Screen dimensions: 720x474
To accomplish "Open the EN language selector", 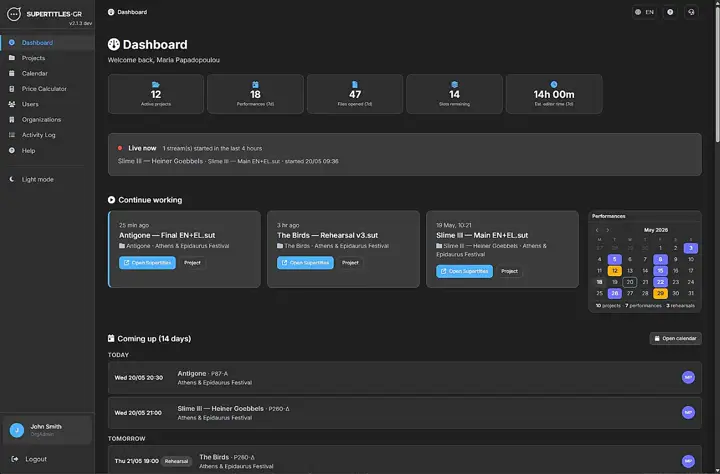I will point(644,12).
